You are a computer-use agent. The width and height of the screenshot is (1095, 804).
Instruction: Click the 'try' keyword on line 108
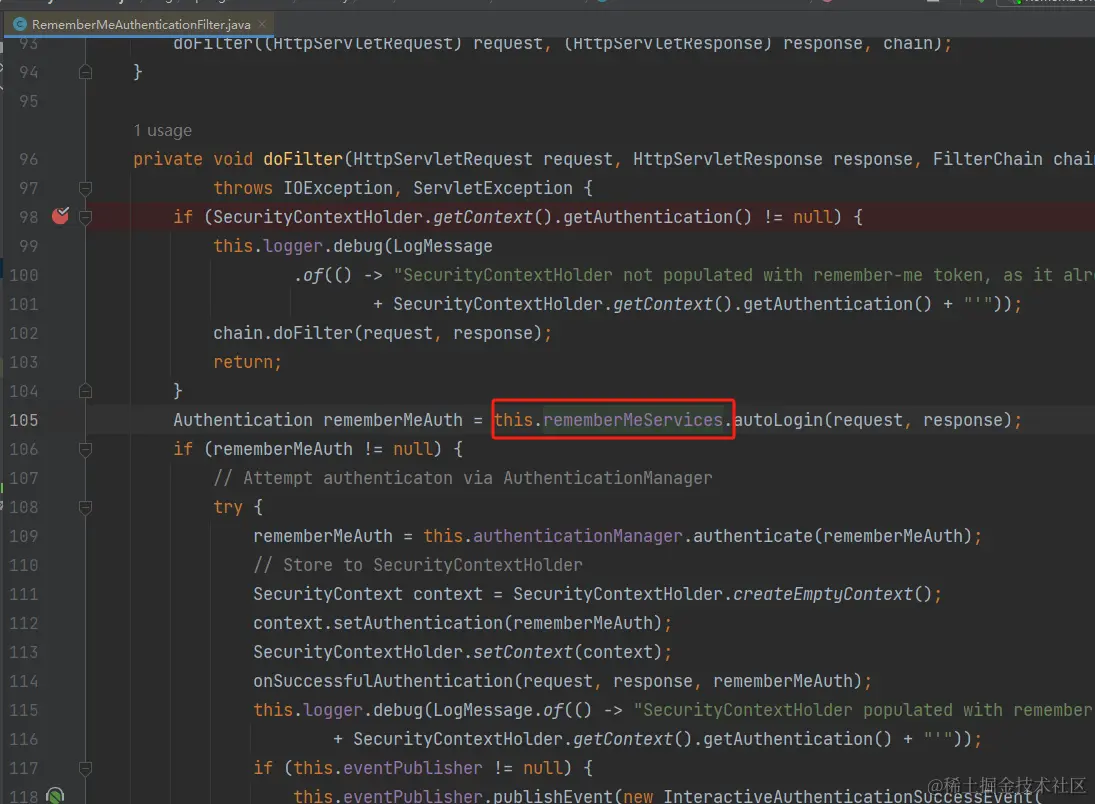(x=228, y=507)
